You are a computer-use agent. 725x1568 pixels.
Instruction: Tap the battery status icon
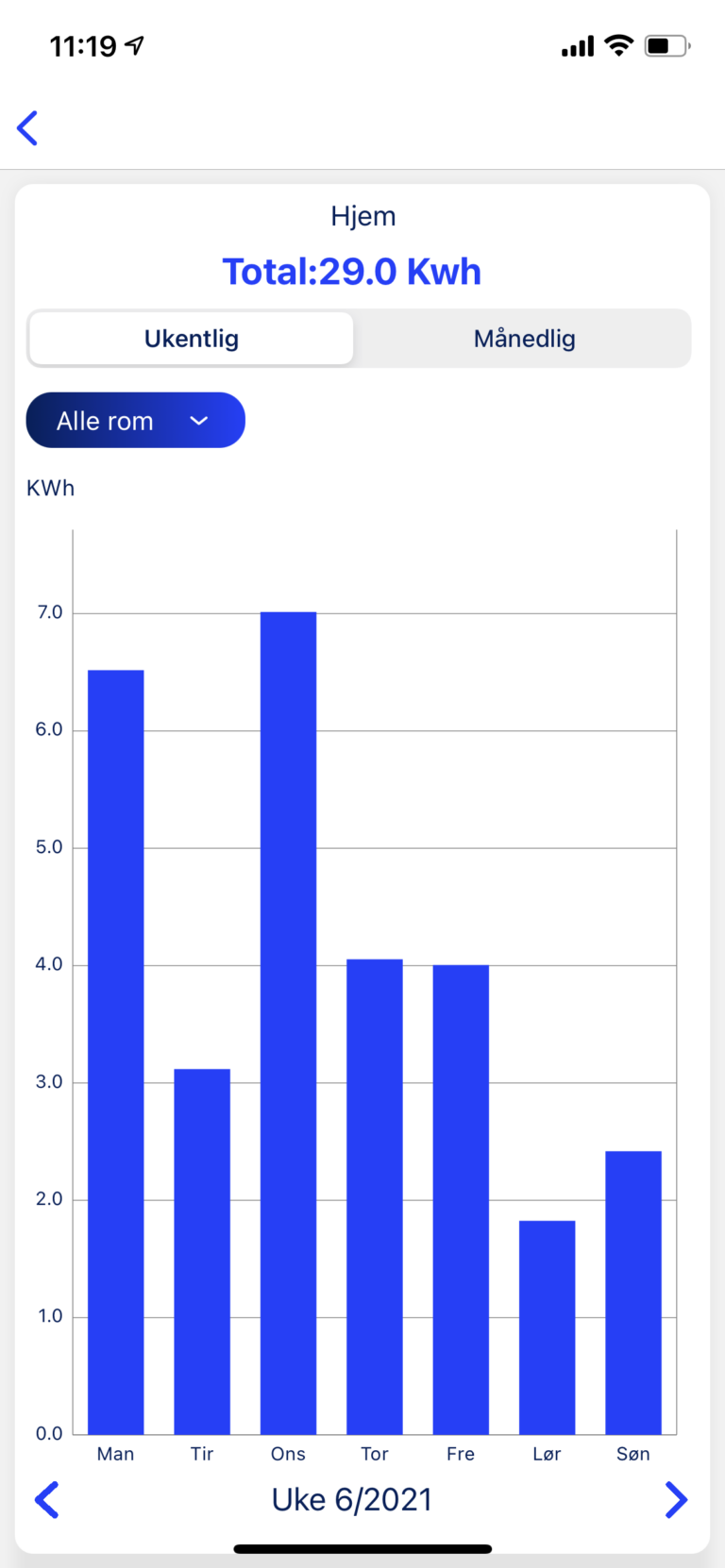click(x=666, y=45)
